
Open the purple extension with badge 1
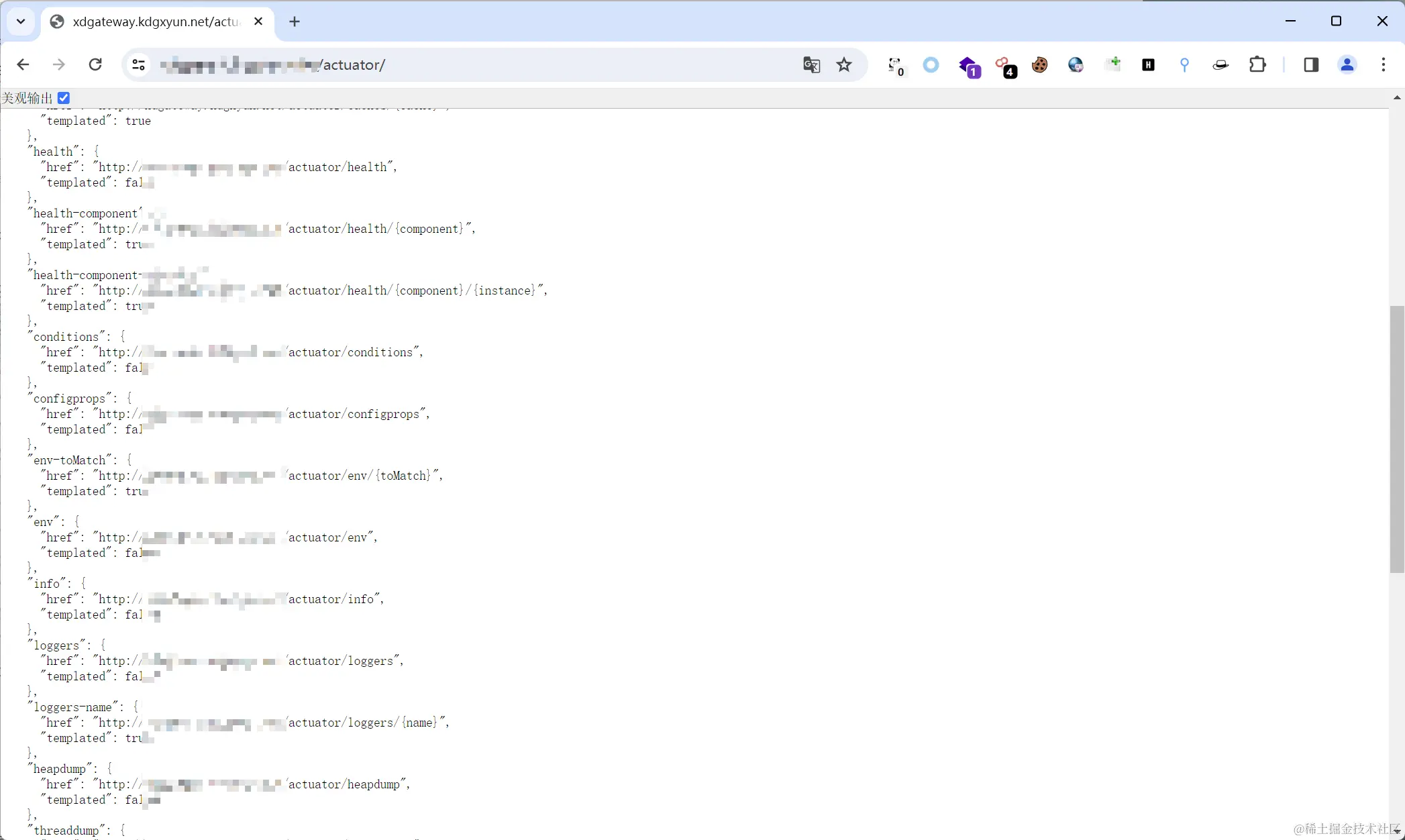[968, 66]
